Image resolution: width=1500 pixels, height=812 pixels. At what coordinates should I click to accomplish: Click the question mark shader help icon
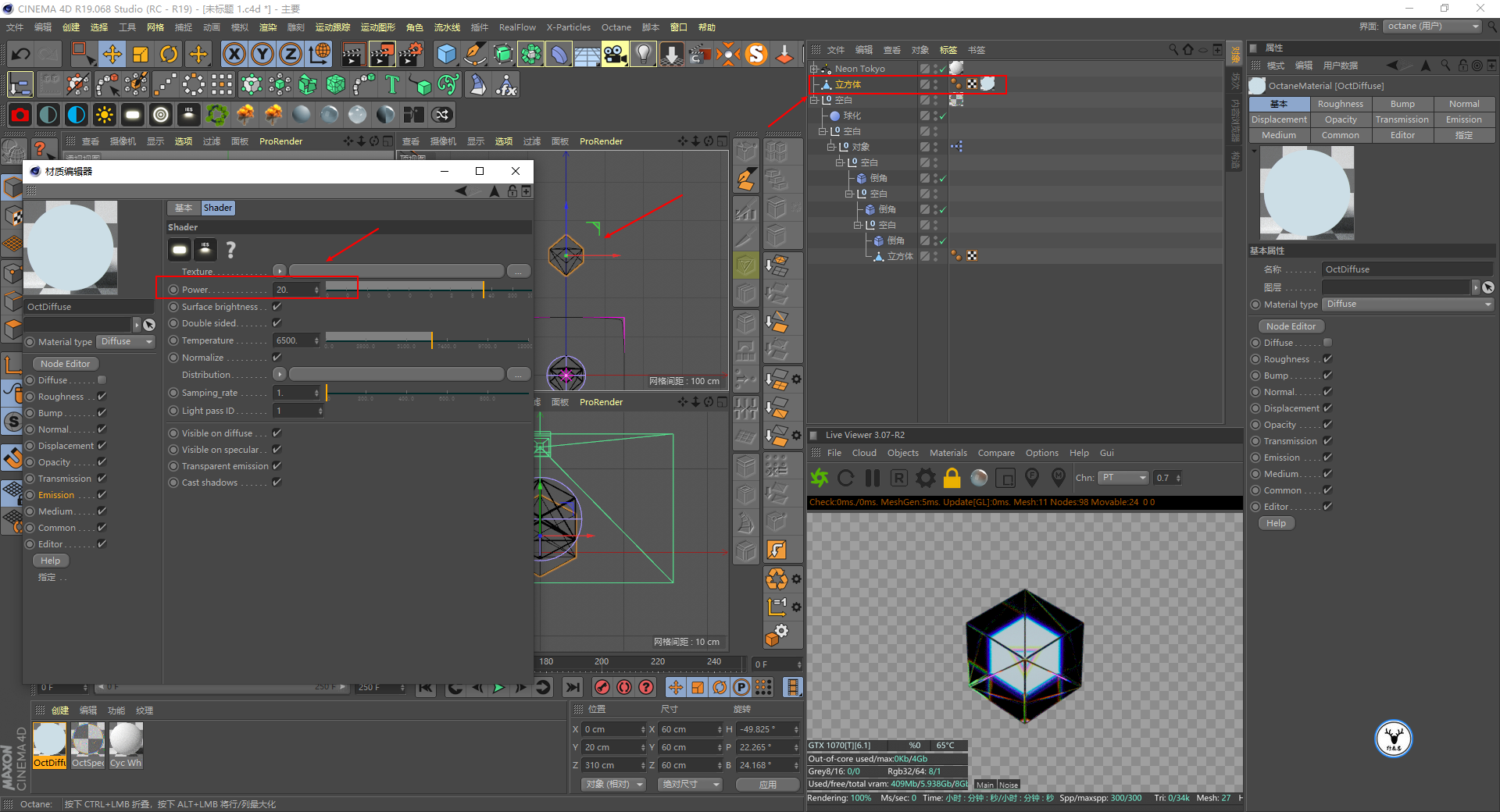pos(231,249)
